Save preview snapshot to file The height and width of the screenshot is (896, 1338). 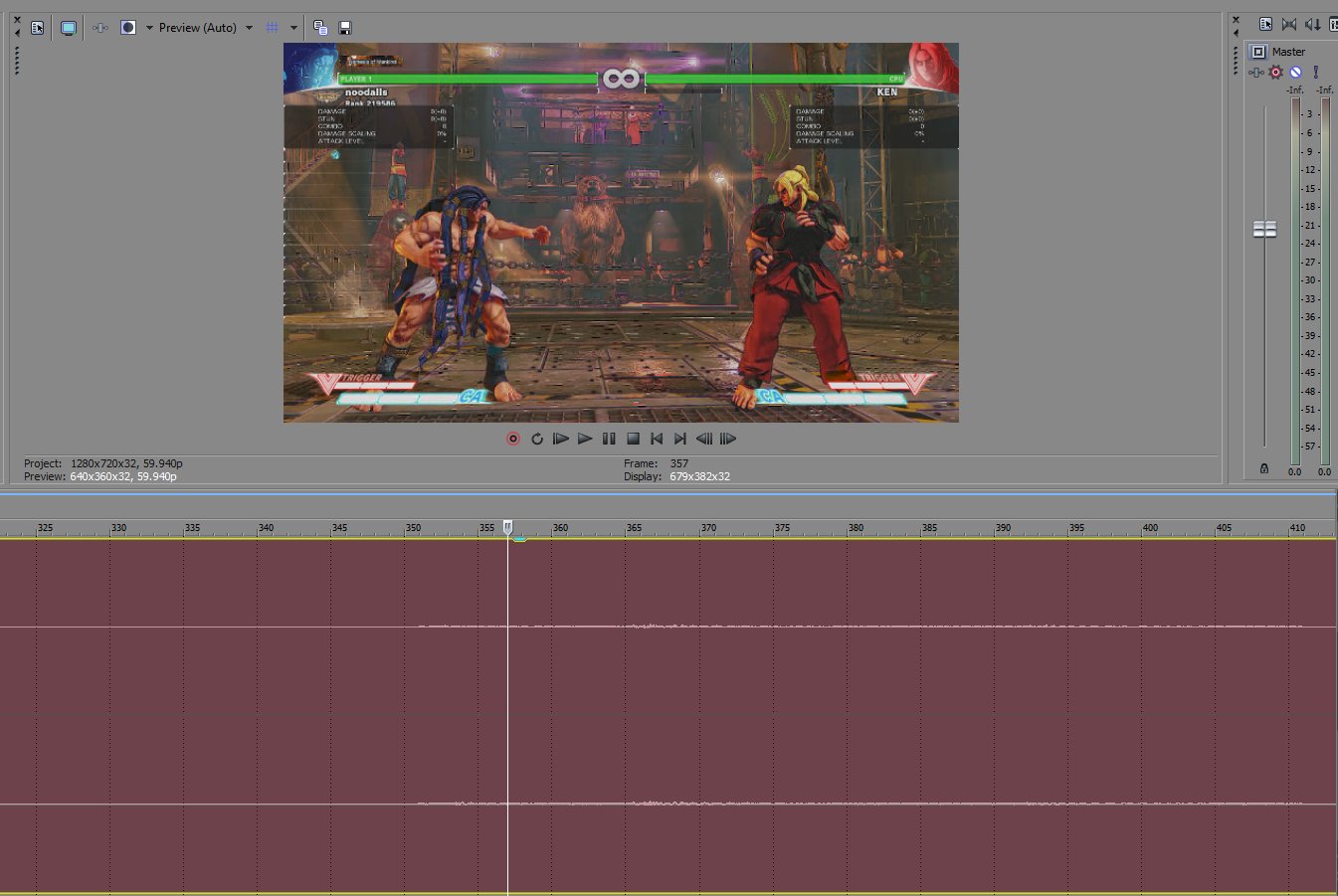pyautogui.click(x=345, y=28)
